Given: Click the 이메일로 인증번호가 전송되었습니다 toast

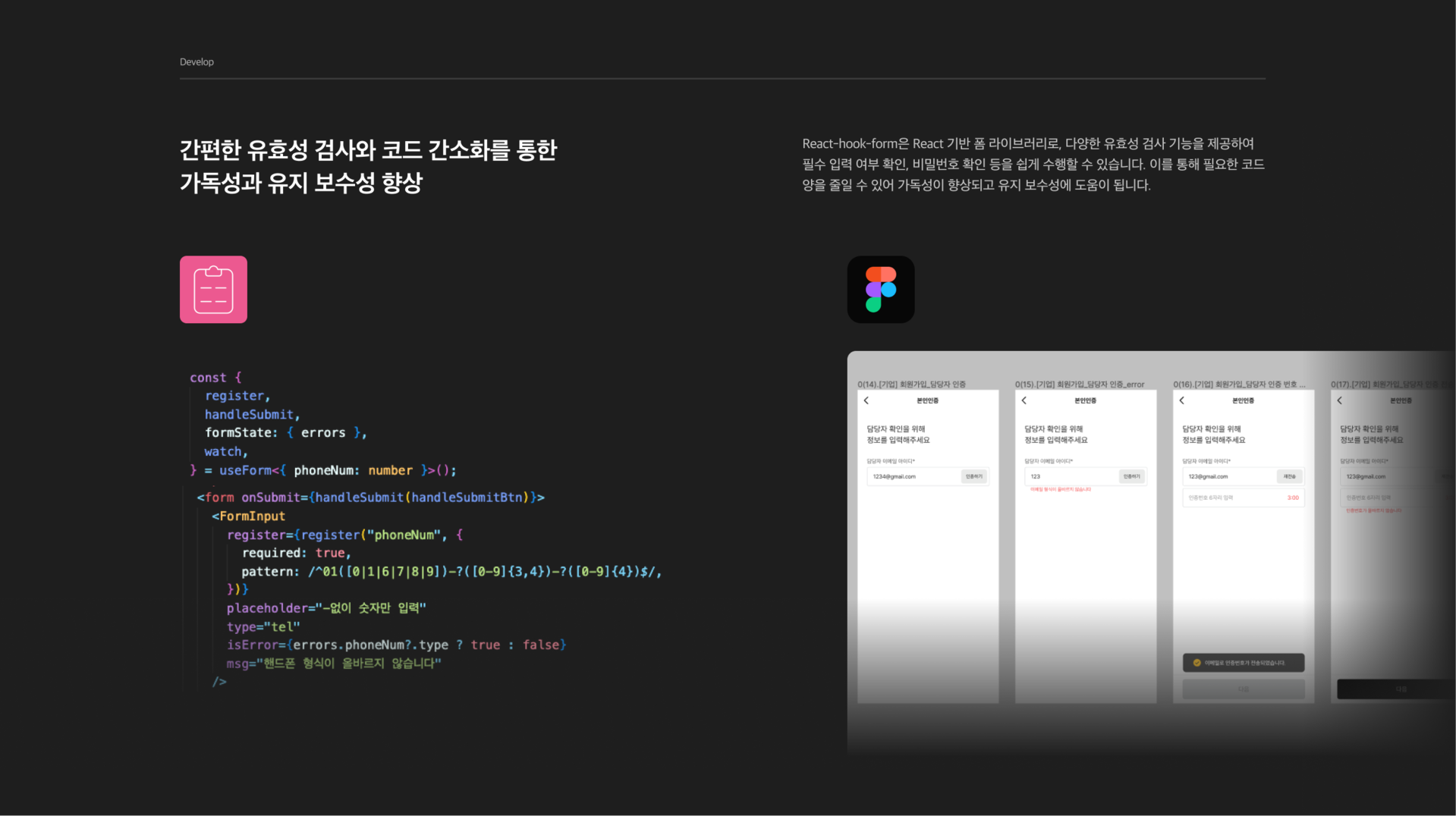Looking at the screenshot, I should click(1244, 663).
